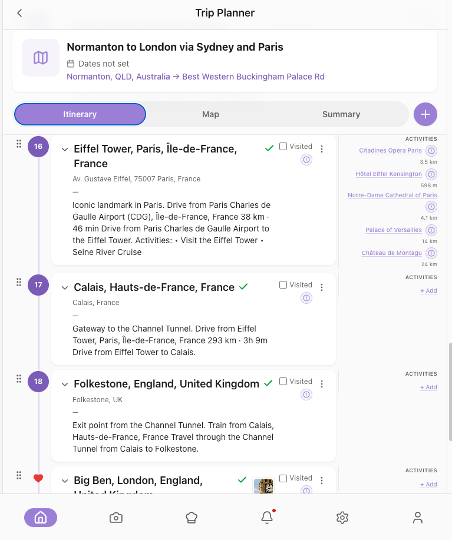Switch to the Summary tab
The image size is (452, 540).
pyautogui.click(x=341, y=114)
